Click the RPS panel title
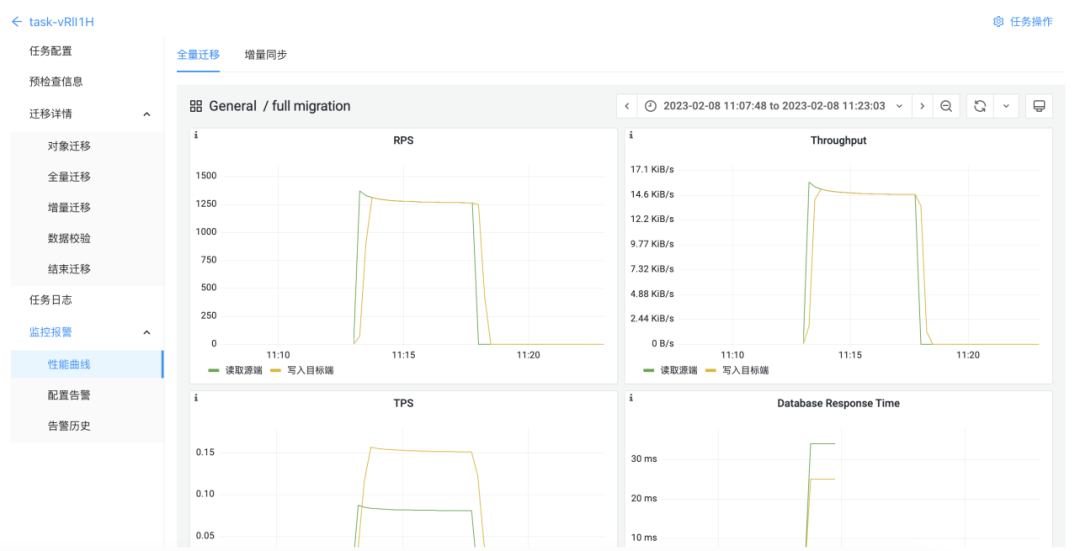This screenshot has height=551, width=1080. click(404, 141)
